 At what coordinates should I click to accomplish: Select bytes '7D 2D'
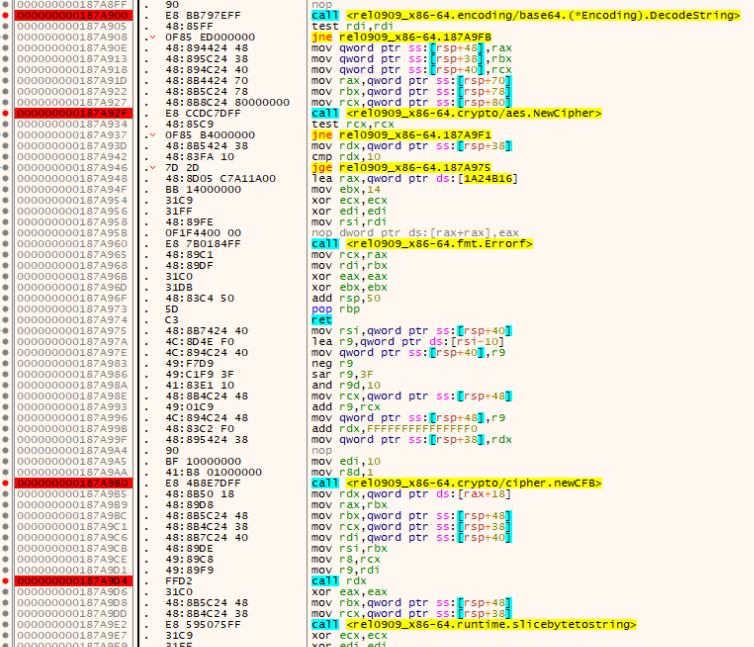[182, 168]
